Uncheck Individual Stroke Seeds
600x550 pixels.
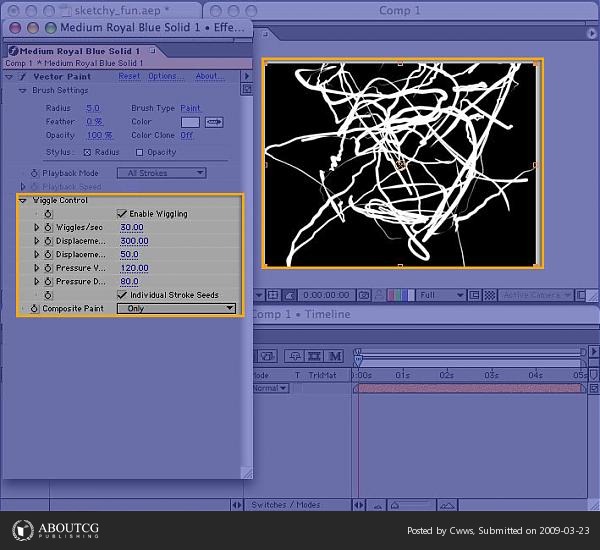[122, 295]
